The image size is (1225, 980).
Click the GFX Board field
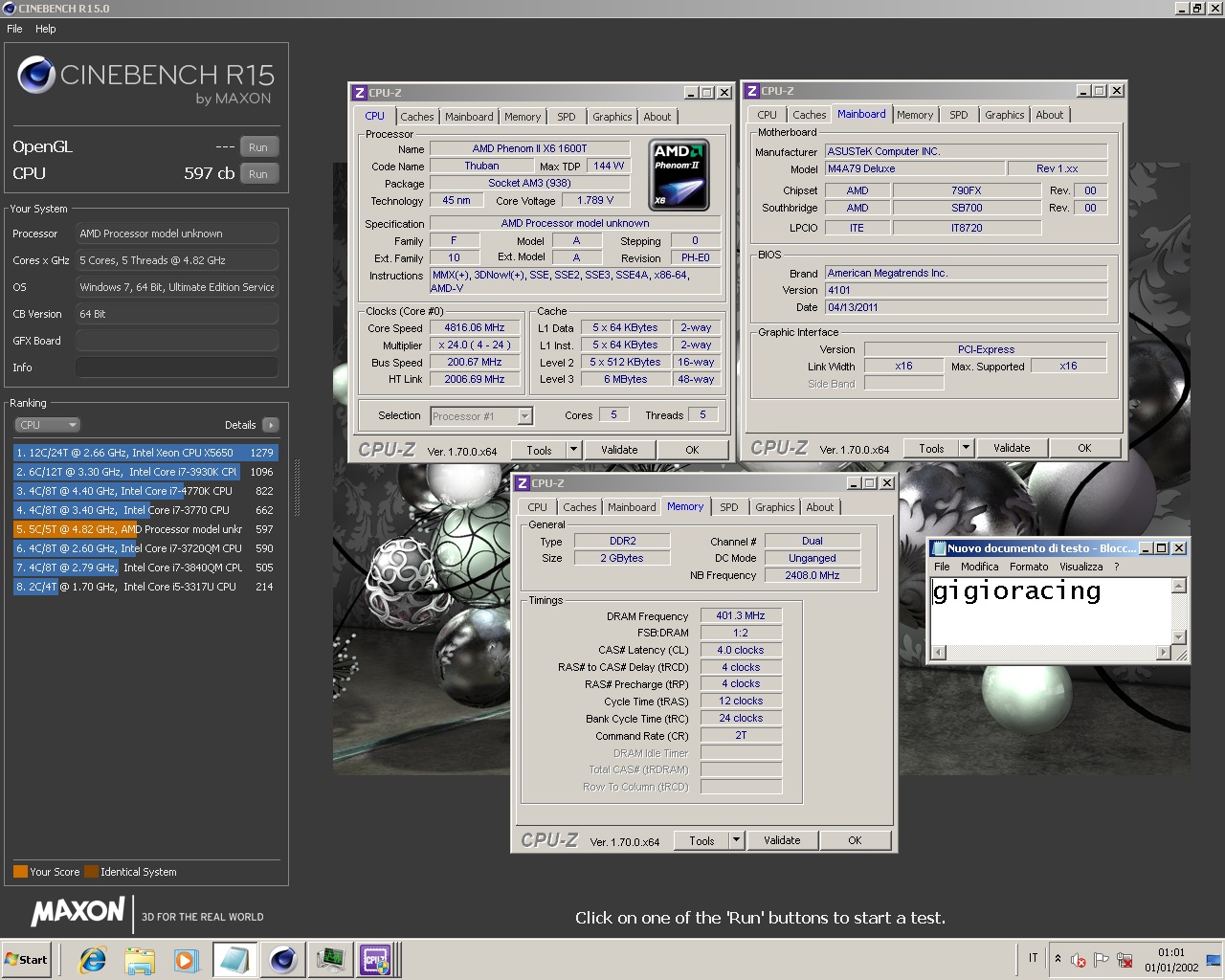(x=177, y=341)
